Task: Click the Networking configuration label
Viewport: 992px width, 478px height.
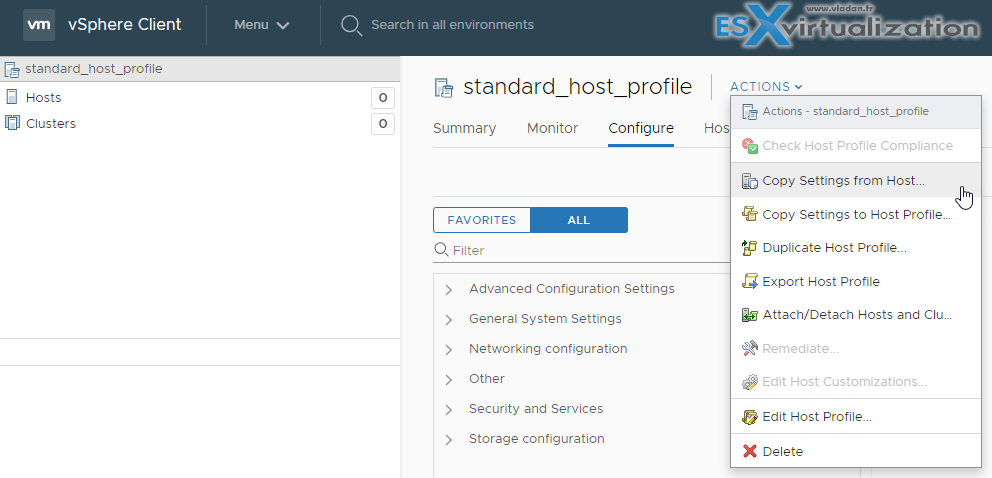Action: click(x=548, y=348)
